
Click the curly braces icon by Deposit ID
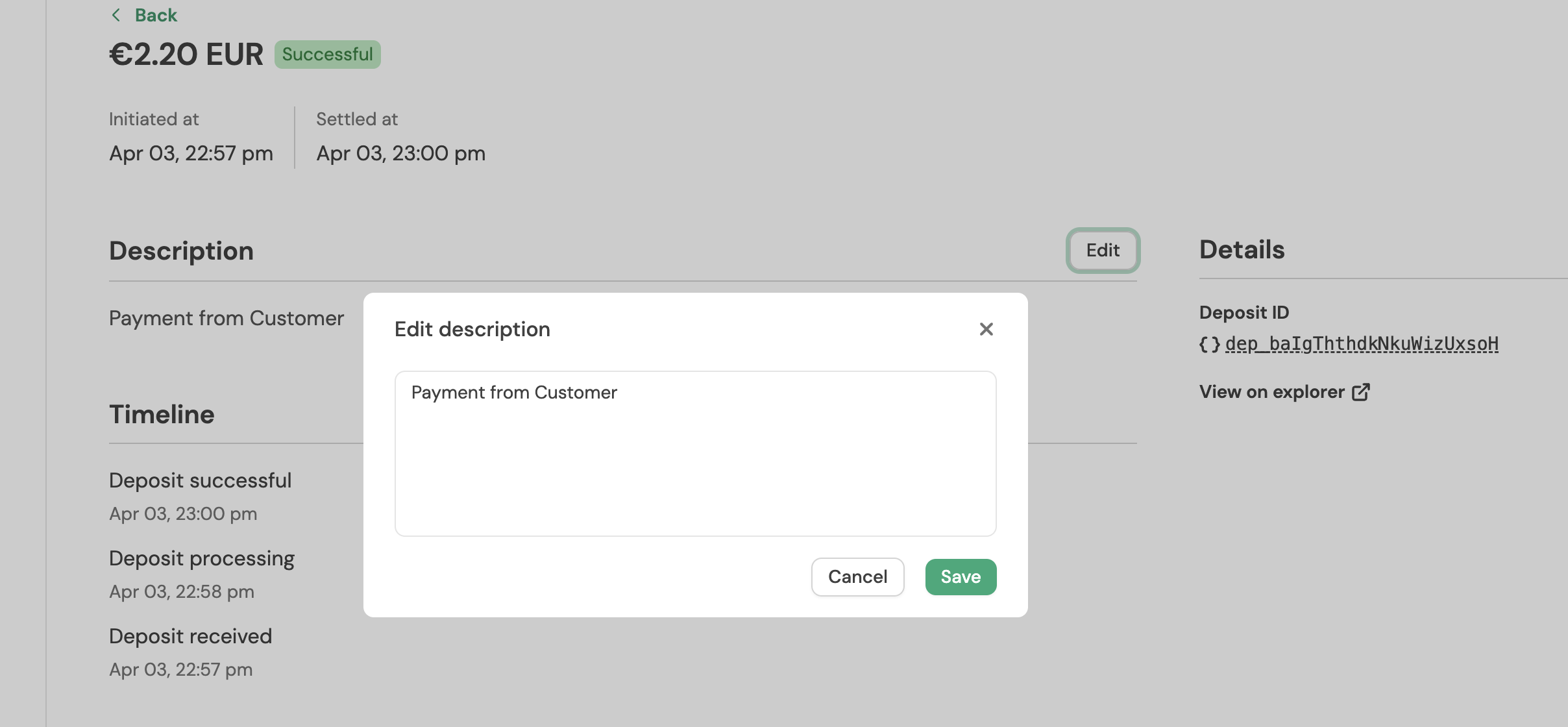pos(1209,344)
